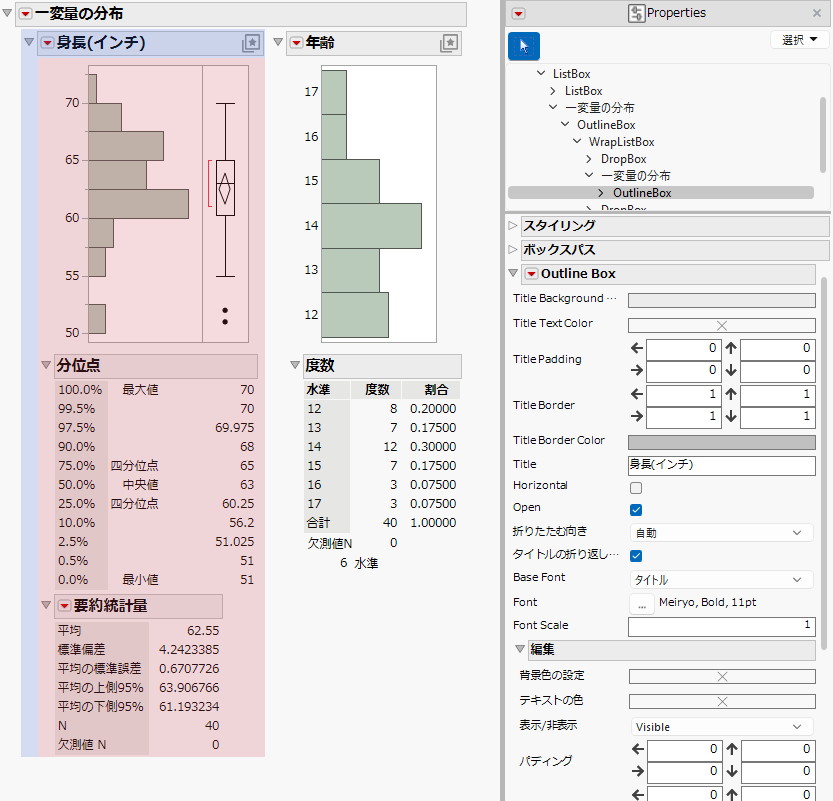Click the Title text input field
833x801 pixels.
721,465
